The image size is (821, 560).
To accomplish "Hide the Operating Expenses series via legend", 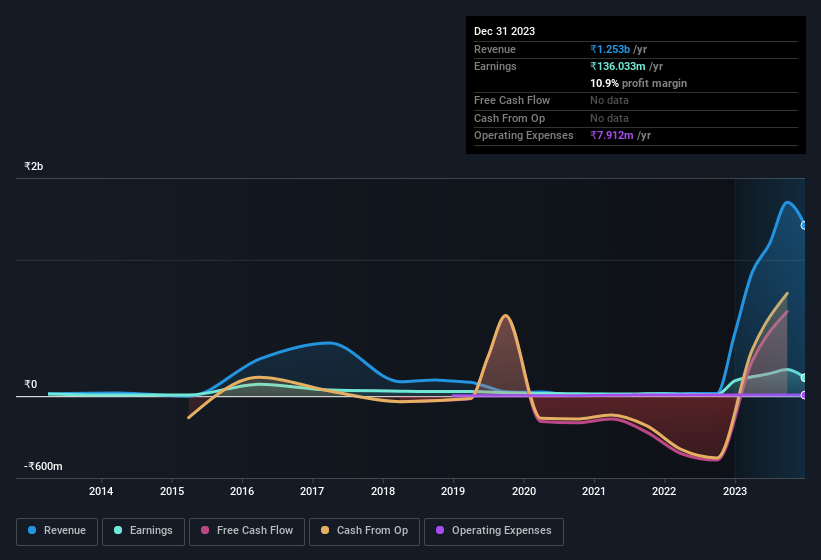I will 494,531.
